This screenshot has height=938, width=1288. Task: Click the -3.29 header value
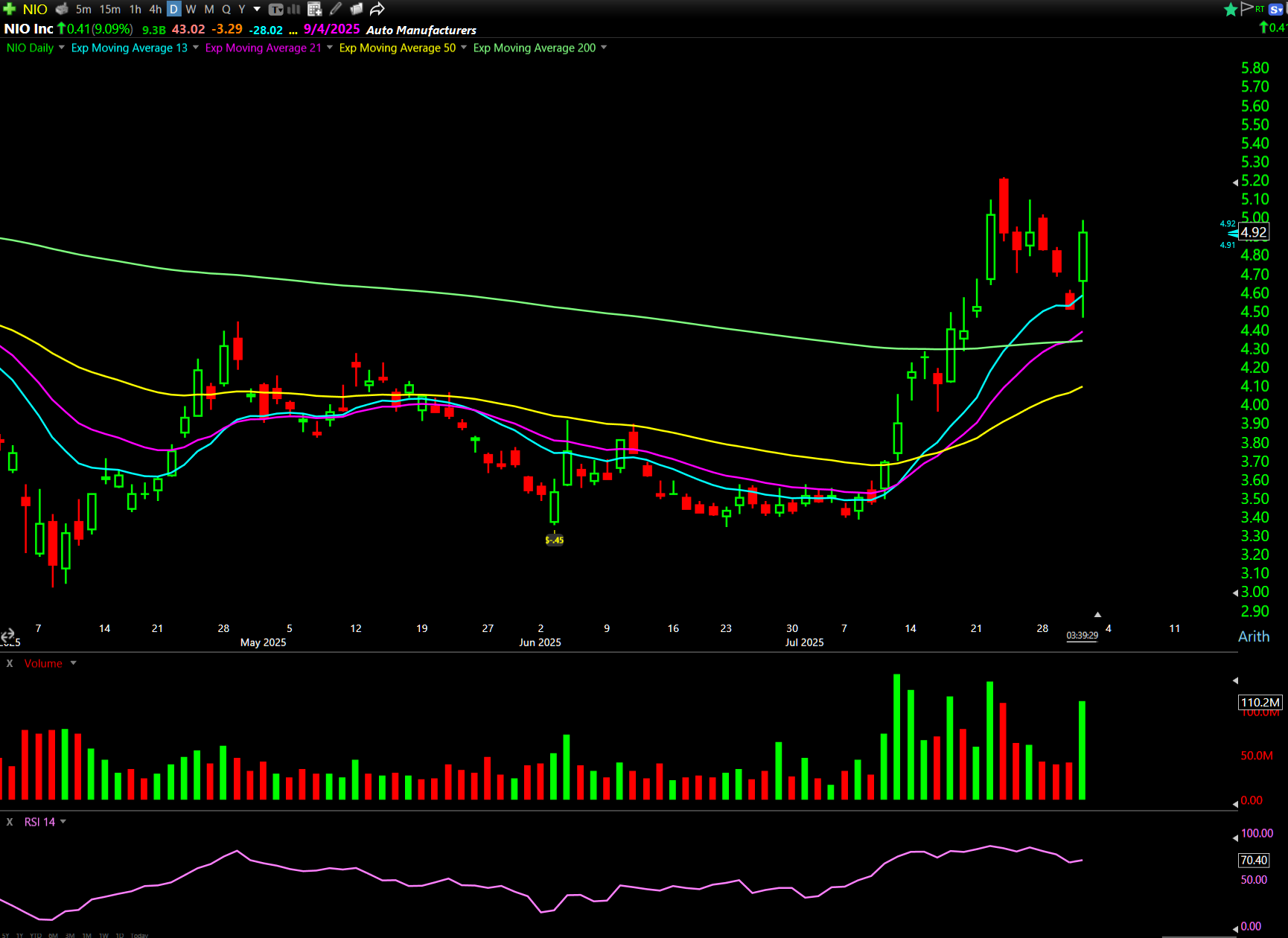point(227,29)
